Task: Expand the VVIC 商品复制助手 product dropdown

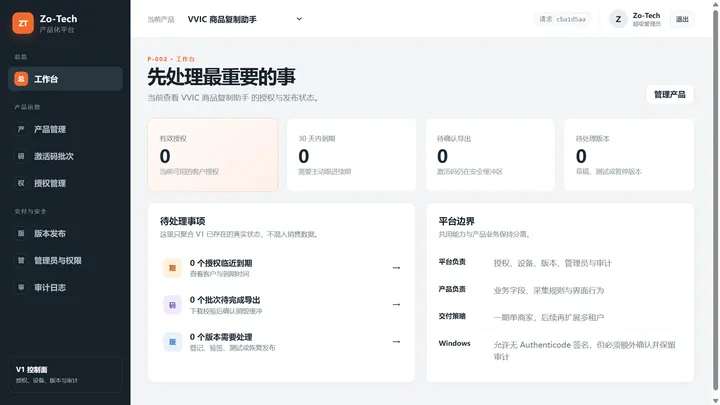Action: pyautogui.click(x=245, y=19)
